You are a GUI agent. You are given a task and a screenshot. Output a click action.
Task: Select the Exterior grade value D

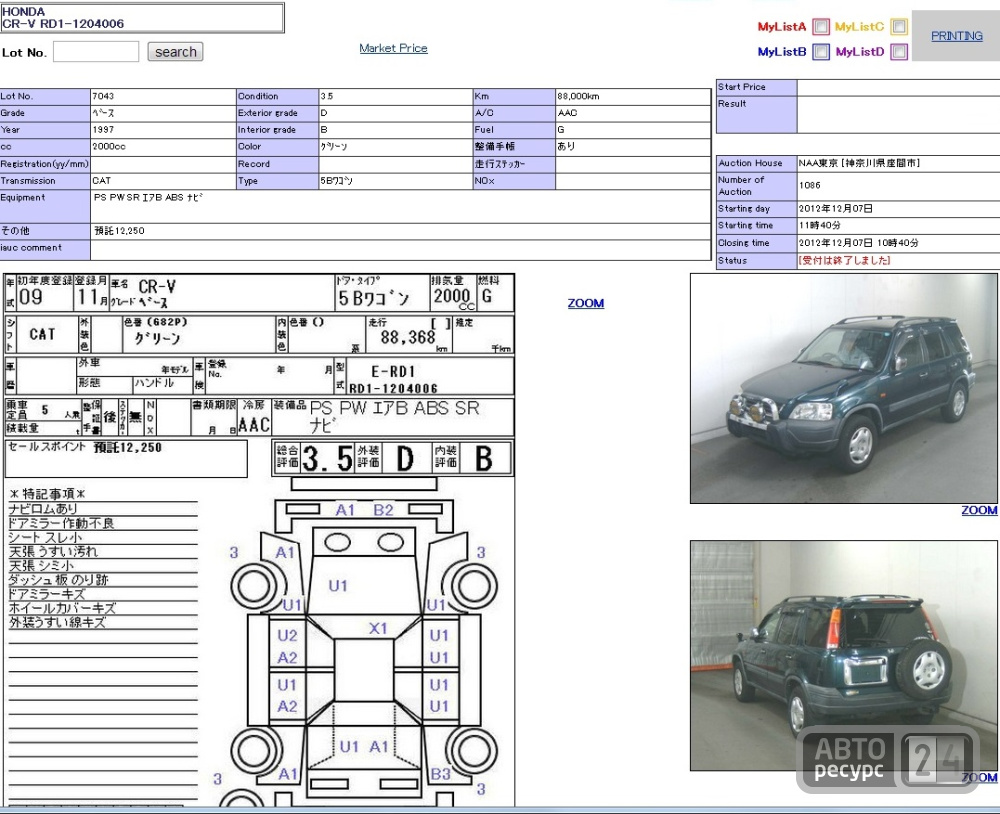coord(324,113)
